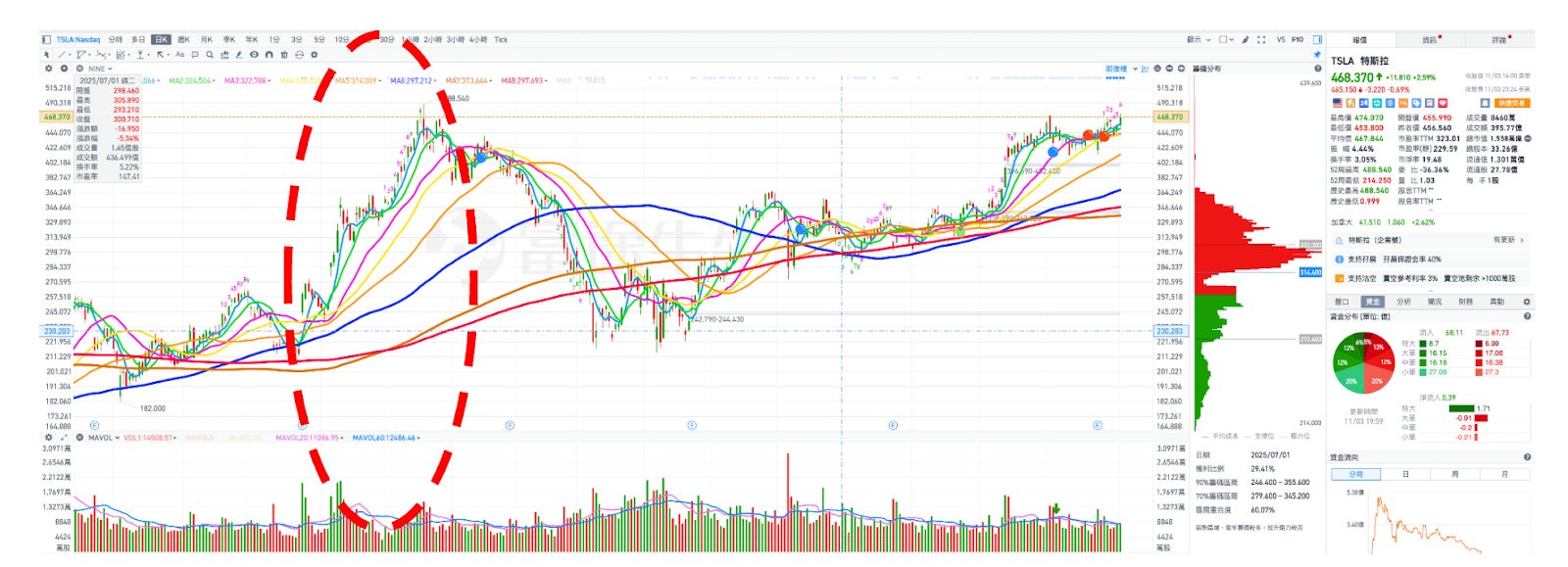This screenshot has height=567, width=1568.
Task: Toggle left sidebar panel icon
Action: 46,40
